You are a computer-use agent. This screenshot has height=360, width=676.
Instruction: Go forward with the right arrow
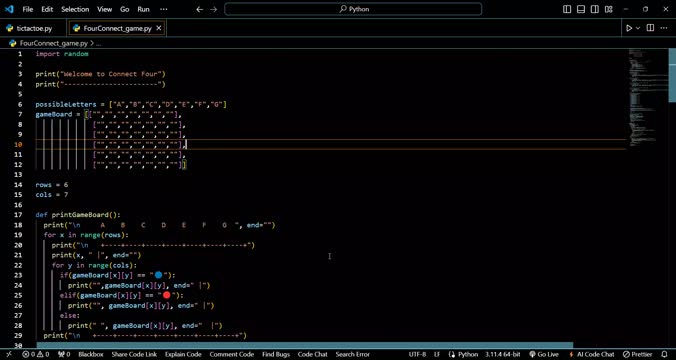point(213,9)
